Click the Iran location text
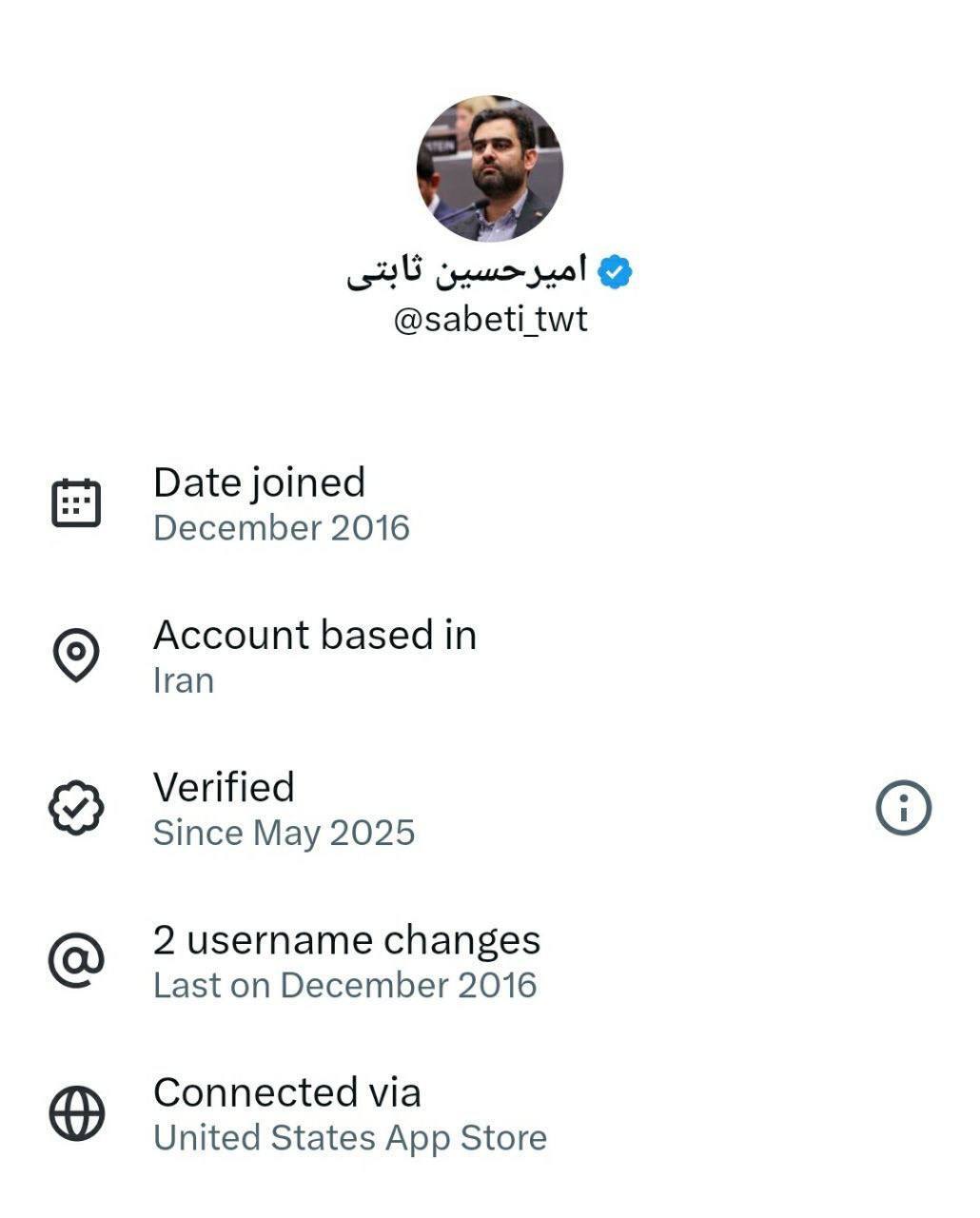 pyautogui.click(x=184, y=681)
